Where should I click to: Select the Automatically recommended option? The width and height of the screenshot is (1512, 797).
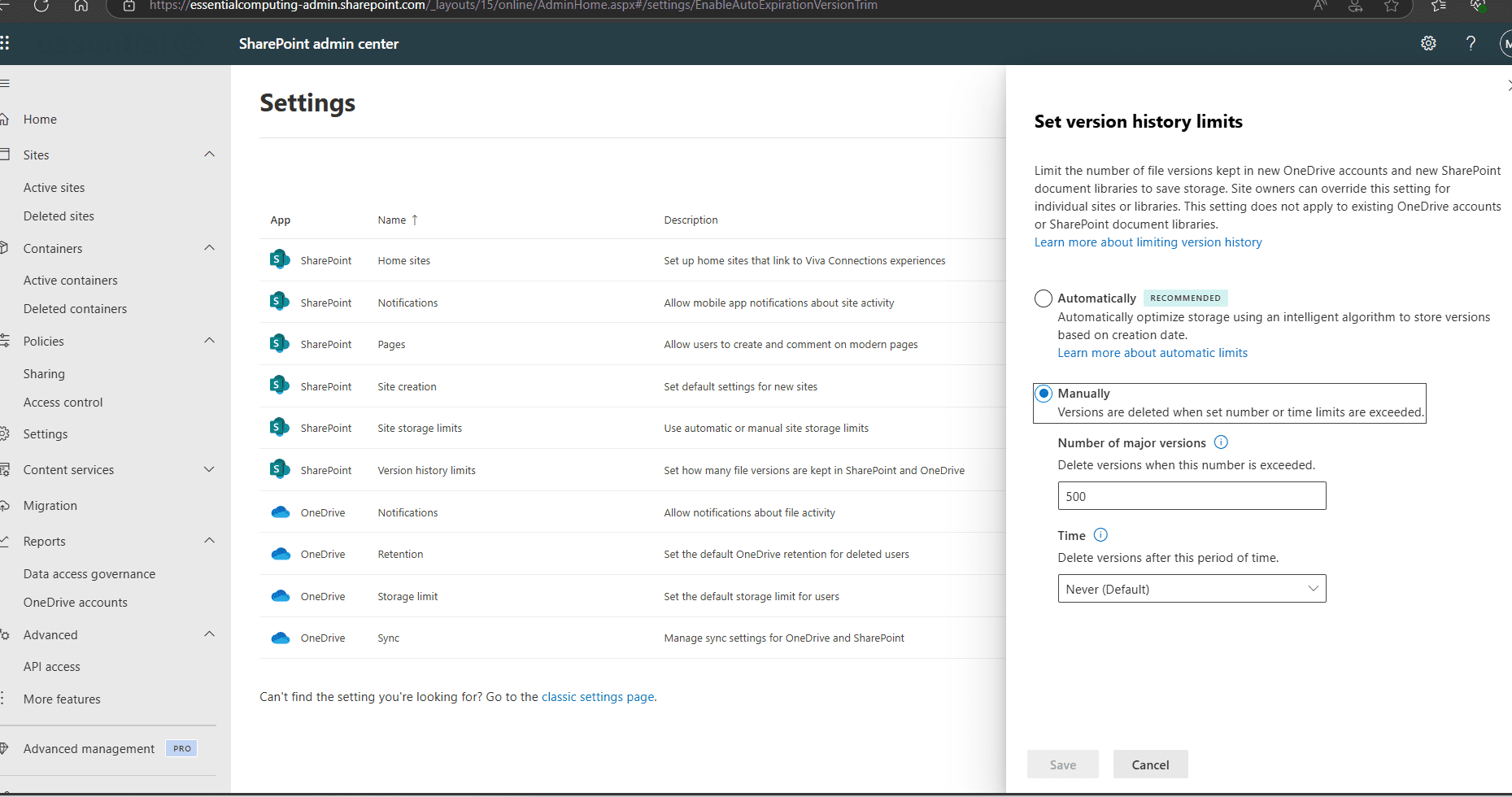tap(1043, 298)
